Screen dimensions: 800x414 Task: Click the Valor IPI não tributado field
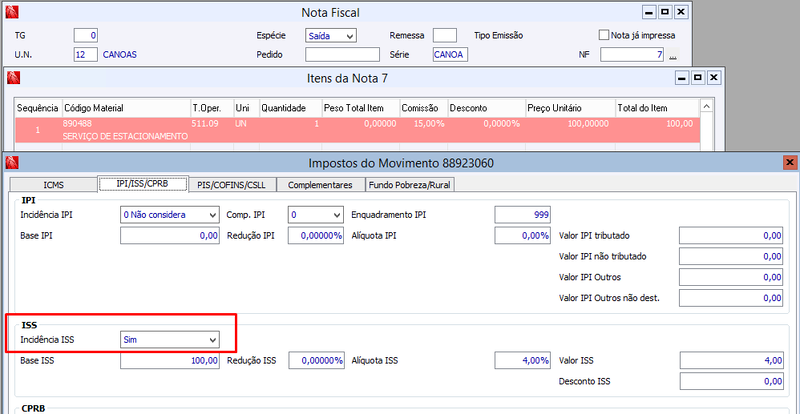(x=731, y=256)
